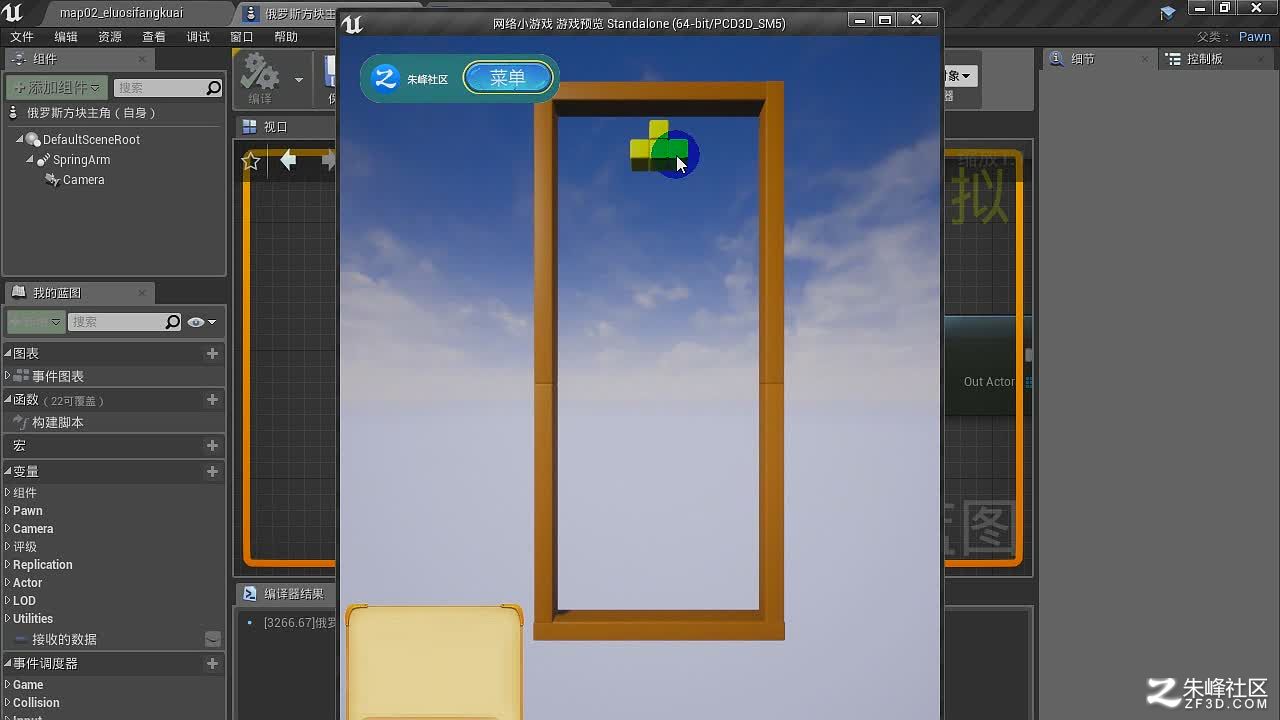
Task: Click the Pawn parent class link
Action: click(1255, 37)
